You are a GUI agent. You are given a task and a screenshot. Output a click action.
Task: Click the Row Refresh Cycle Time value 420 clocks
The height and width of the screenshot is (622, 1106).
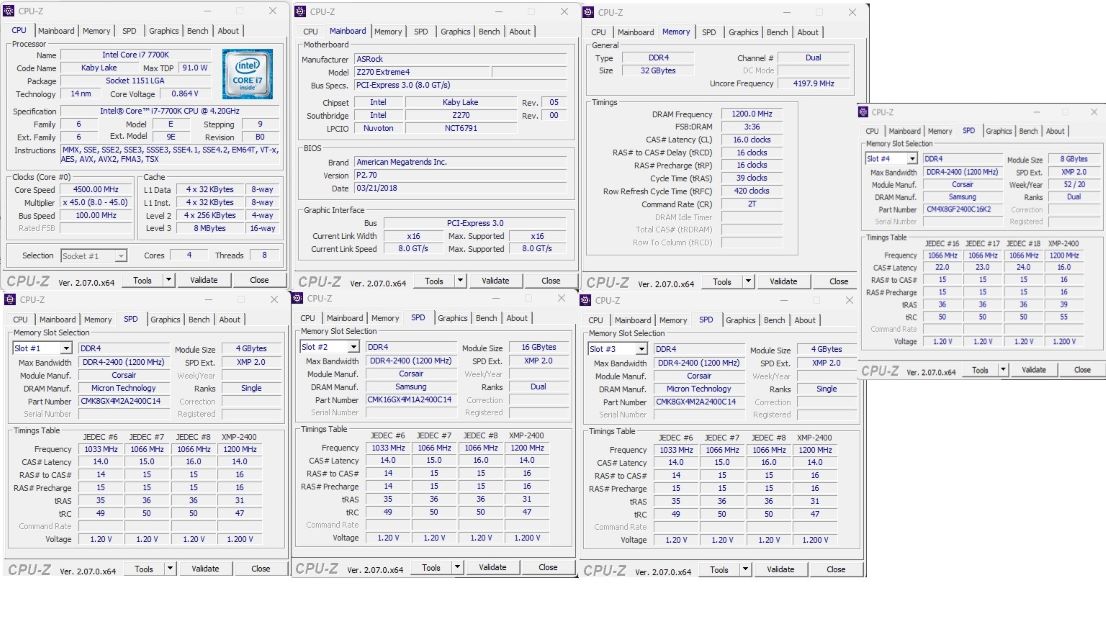752,191
